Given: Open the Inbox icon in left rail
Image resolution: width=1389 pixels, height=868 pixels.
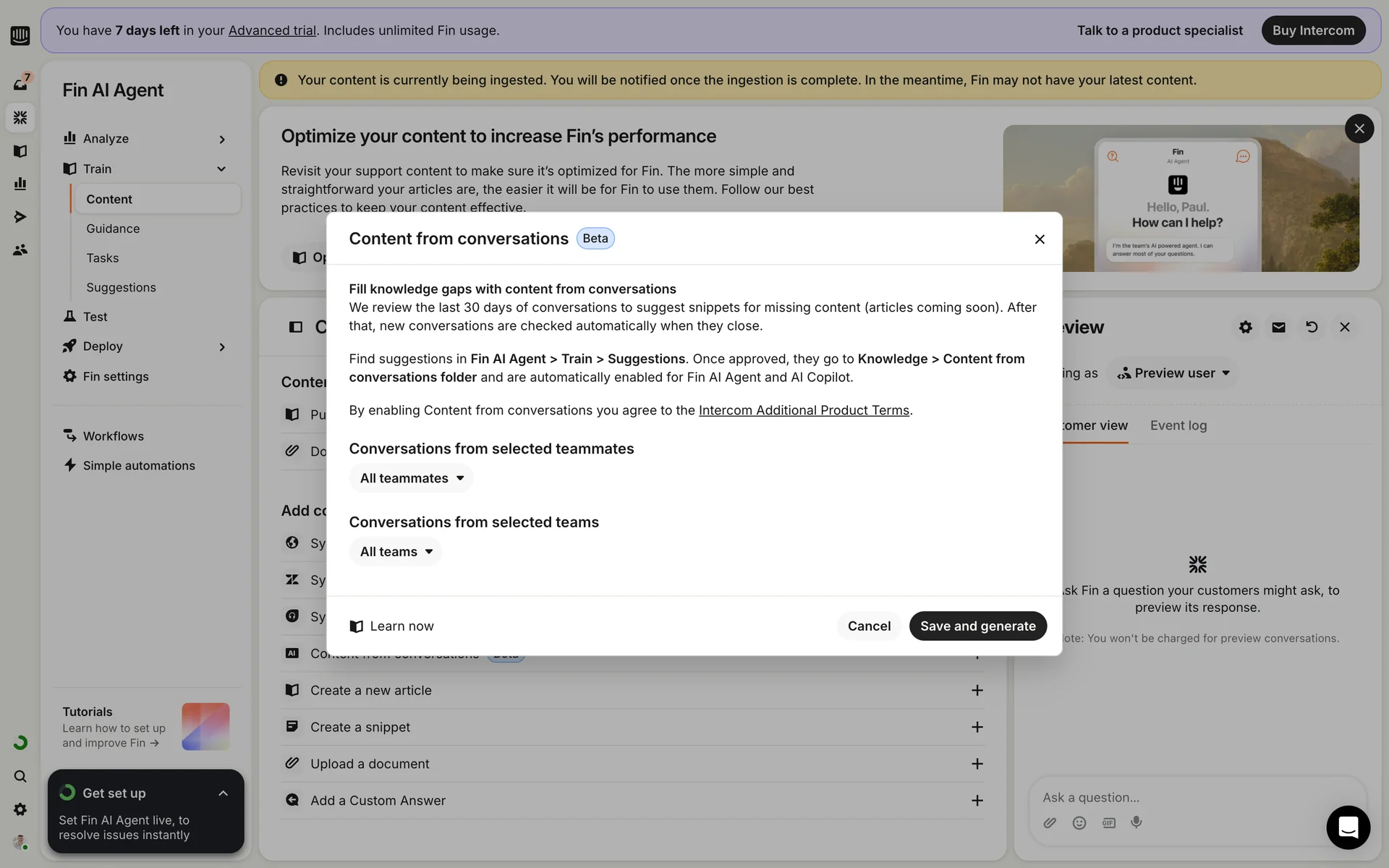Looking at the screenshot, I should coord(20,84).
